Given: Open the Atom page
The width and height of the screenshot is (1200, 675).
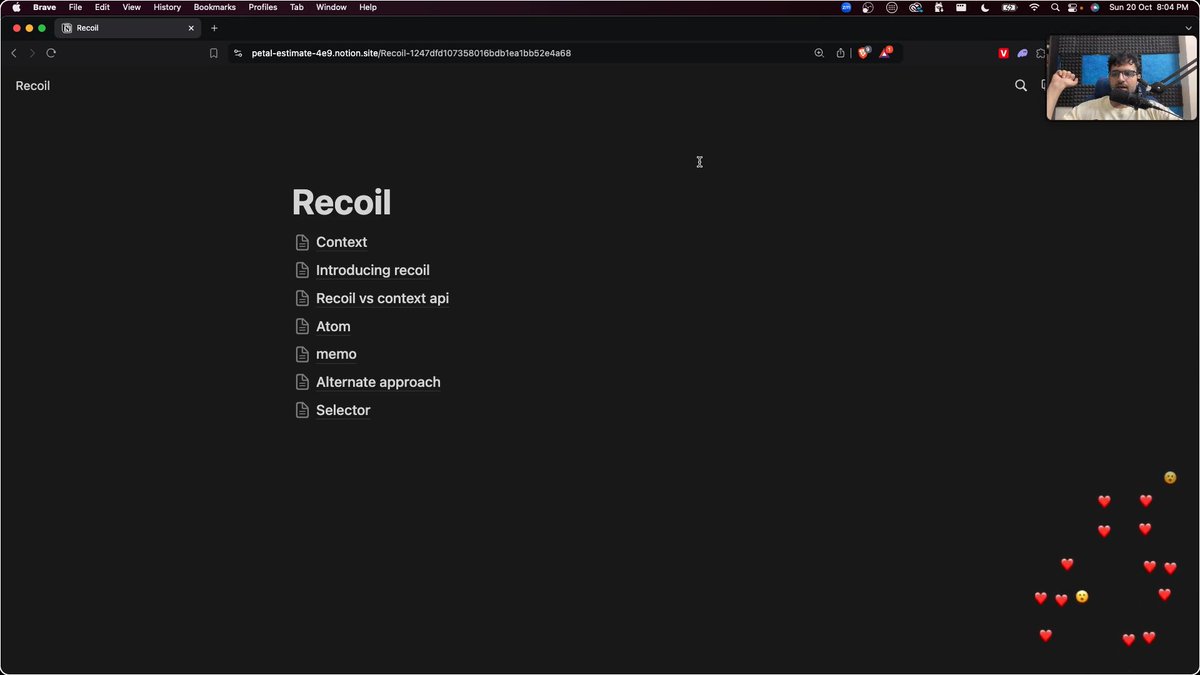Looking at the screenshot, I should point(333,326).
